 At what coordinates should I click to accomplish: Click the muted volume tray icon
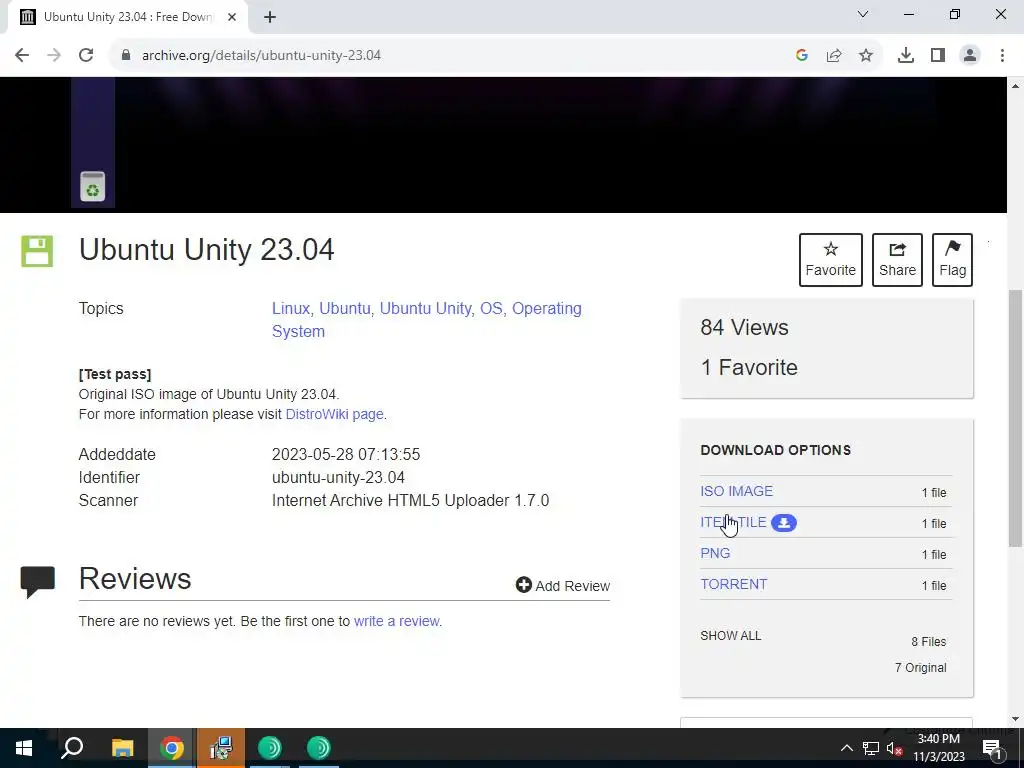(x=894, y=748)
